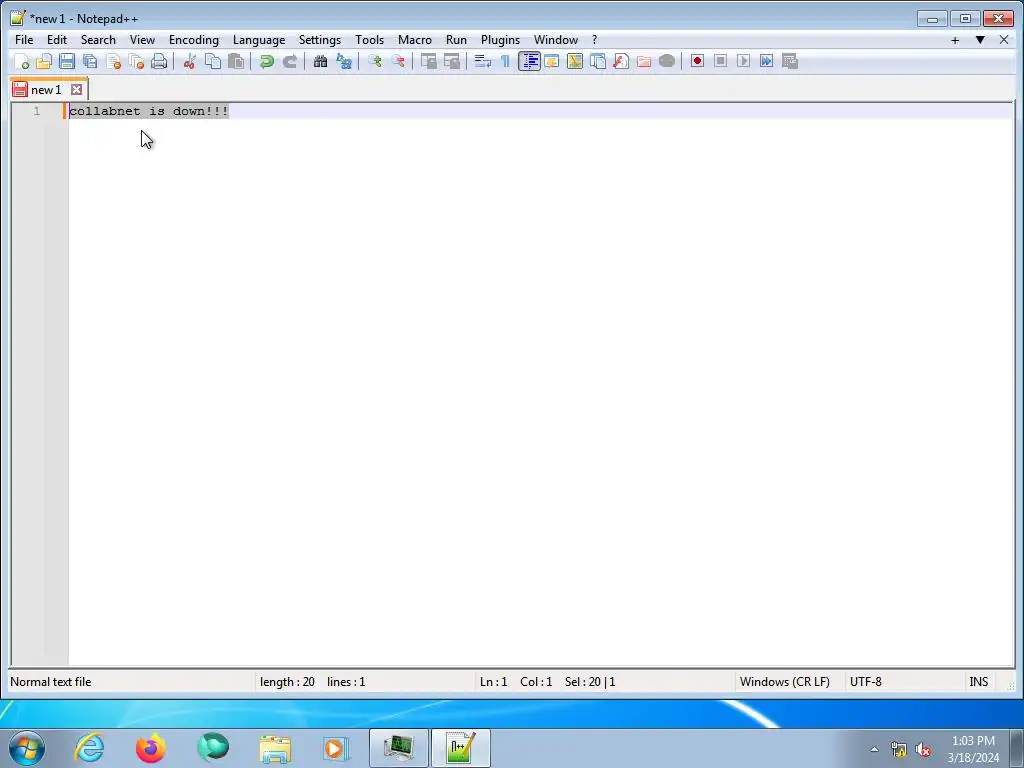Viewport: 1024px width, 768px height.
Task: Open the Encoding menu
Action: click(194, 40)
